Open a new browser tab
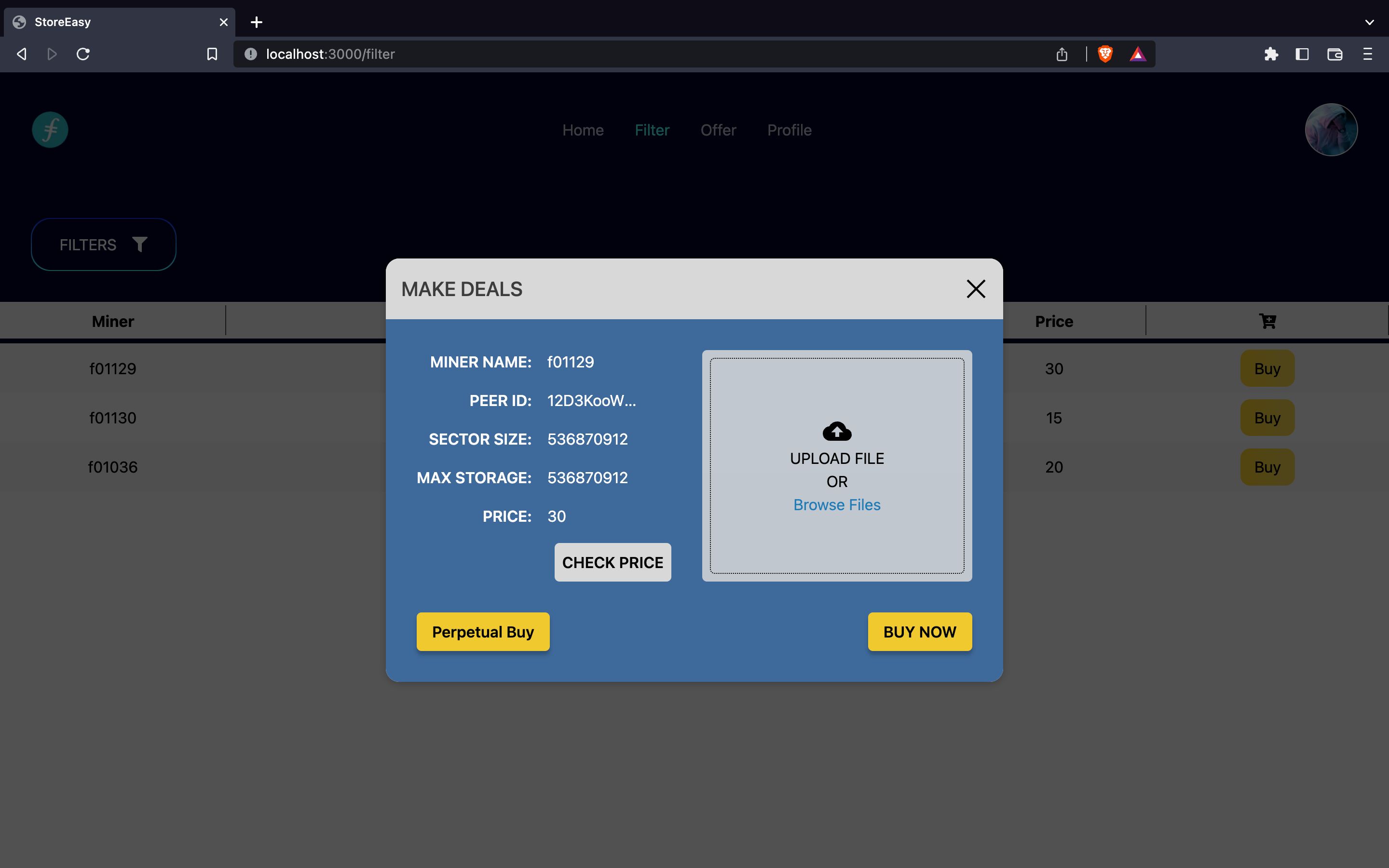The image size is (1389, 868). 257,22
